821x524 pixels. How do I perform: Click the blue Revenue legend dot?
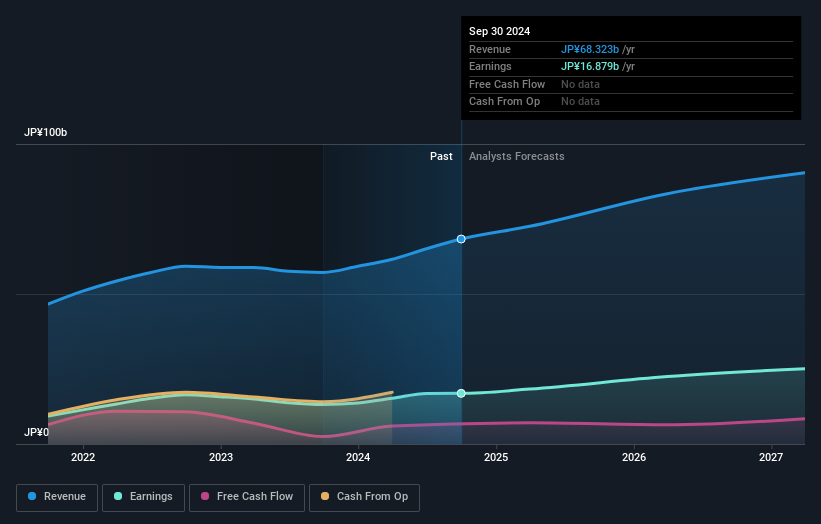coord(32,496)
